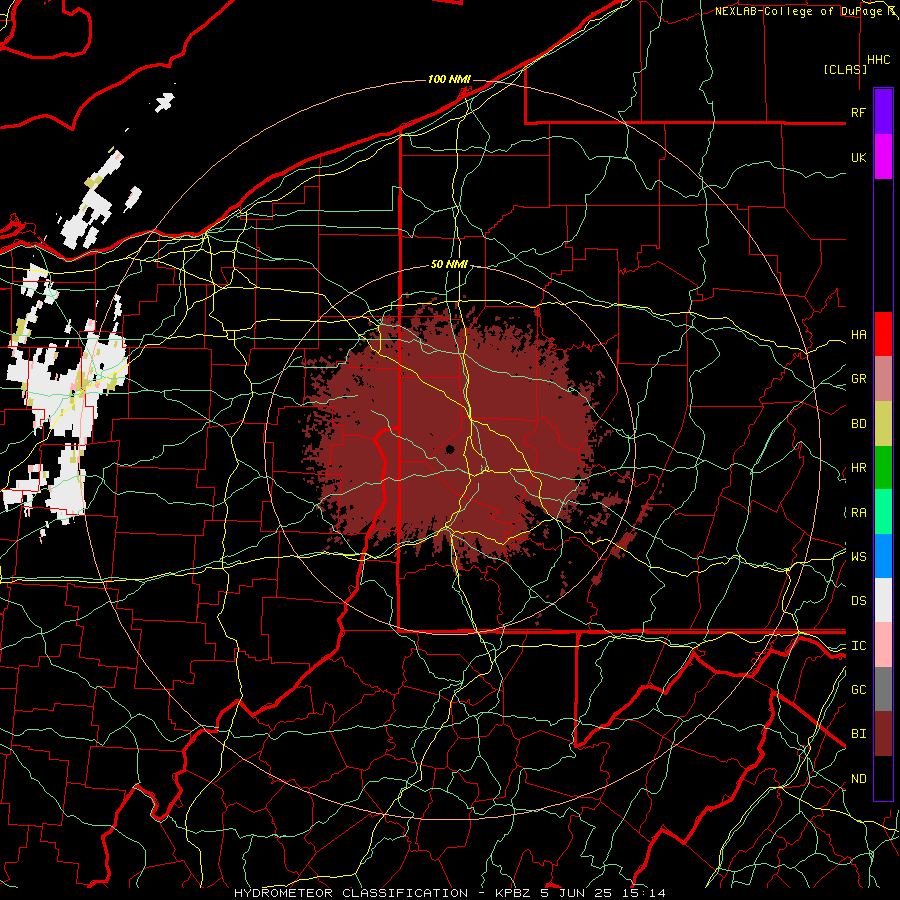Select the GR graupel color swatch

tap(883, 379)
